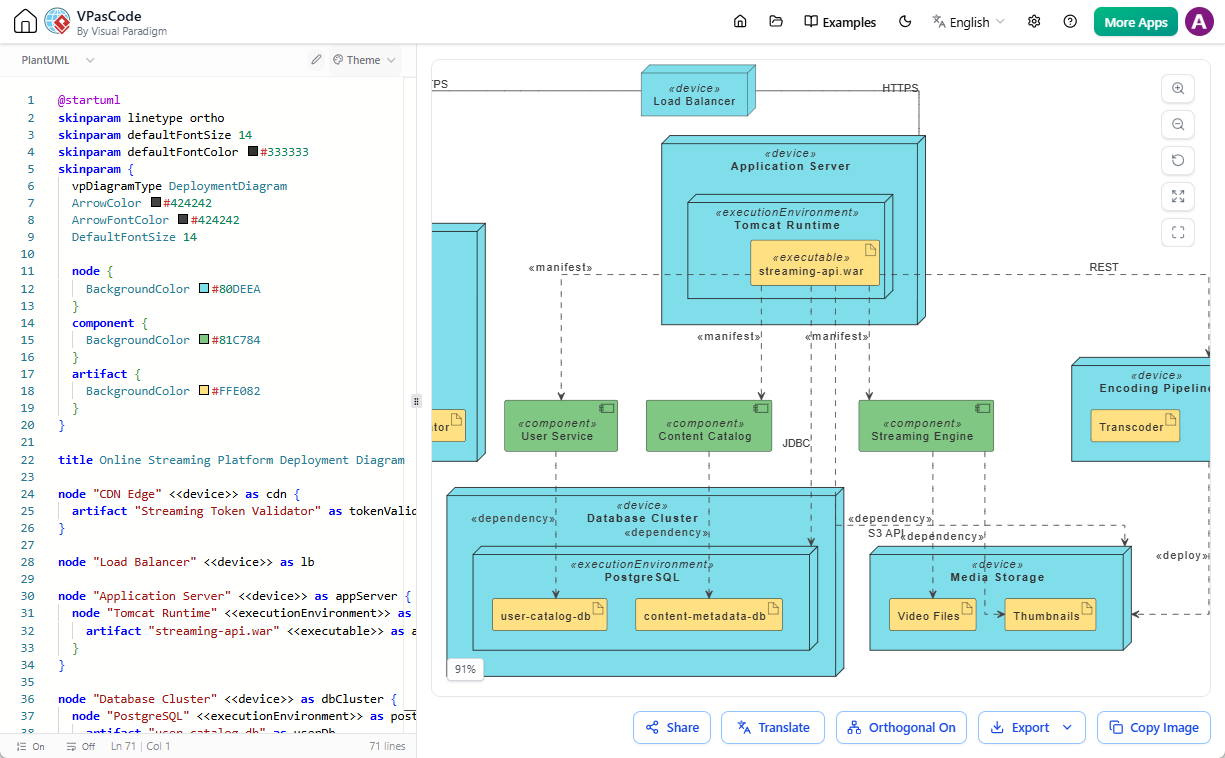Image resolution: width=1225 pixels, height=758 pixels.
Task: Toggle dark mode with the moon icon
Action: pos(905,22)
